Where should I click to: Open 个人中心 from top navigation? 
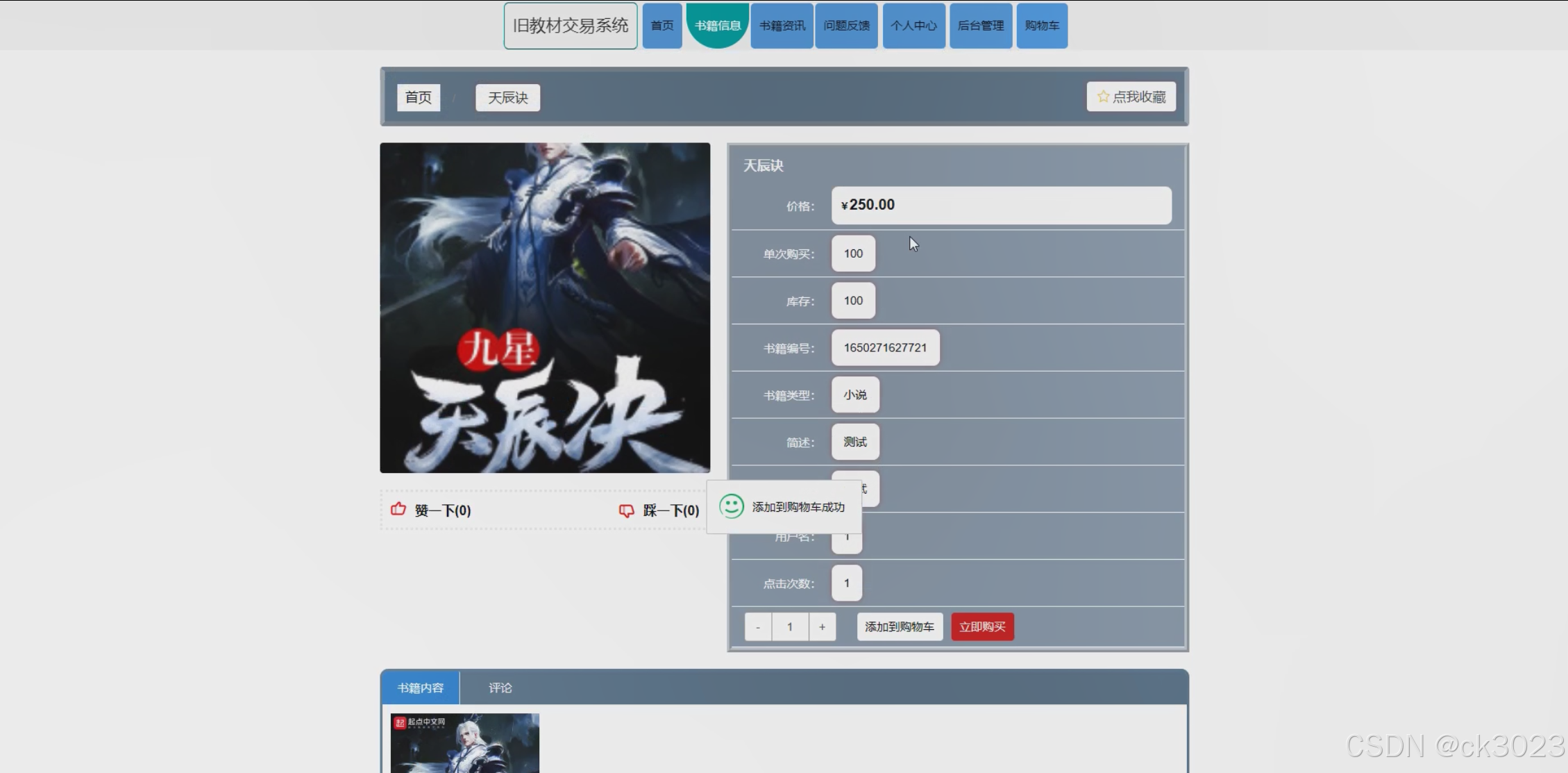pos(913,26)
